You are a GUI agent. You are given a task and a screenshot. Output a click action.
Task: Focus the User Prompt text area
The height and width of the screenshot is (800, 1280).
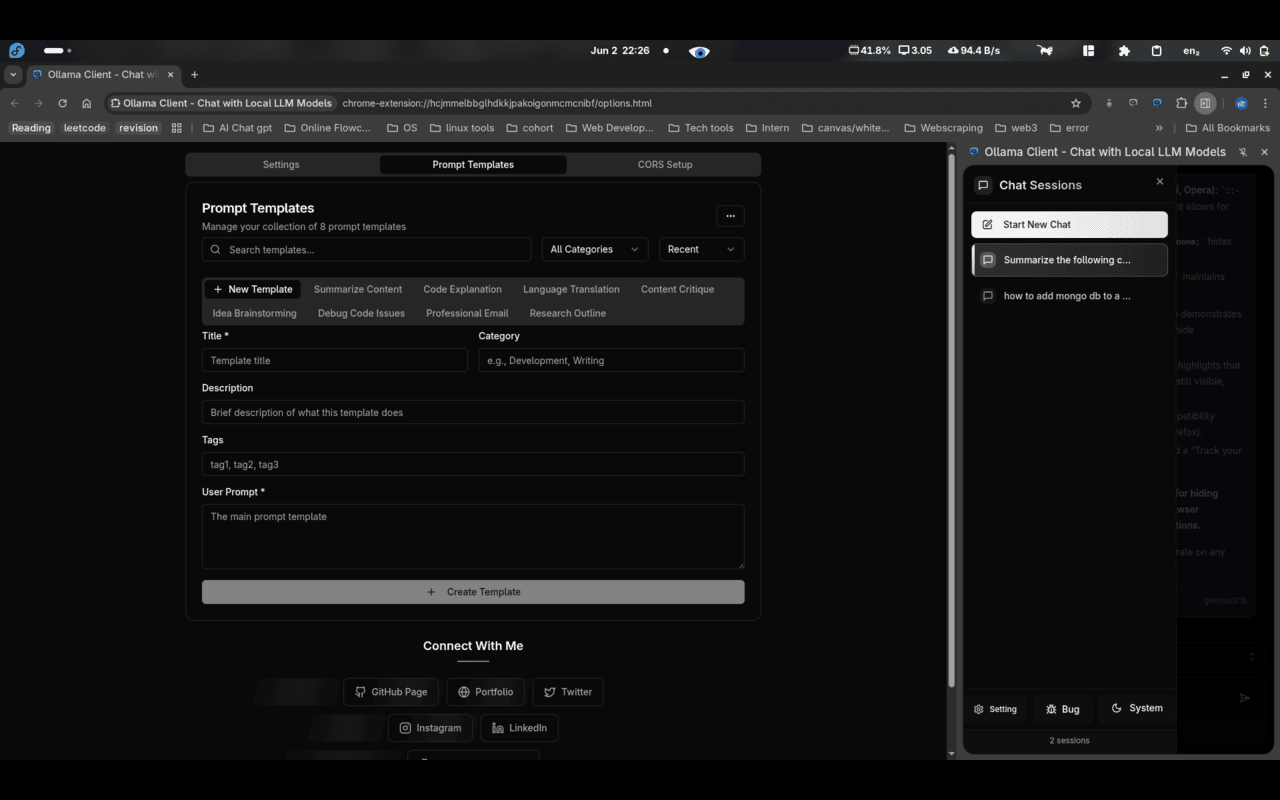click(473, 537)
